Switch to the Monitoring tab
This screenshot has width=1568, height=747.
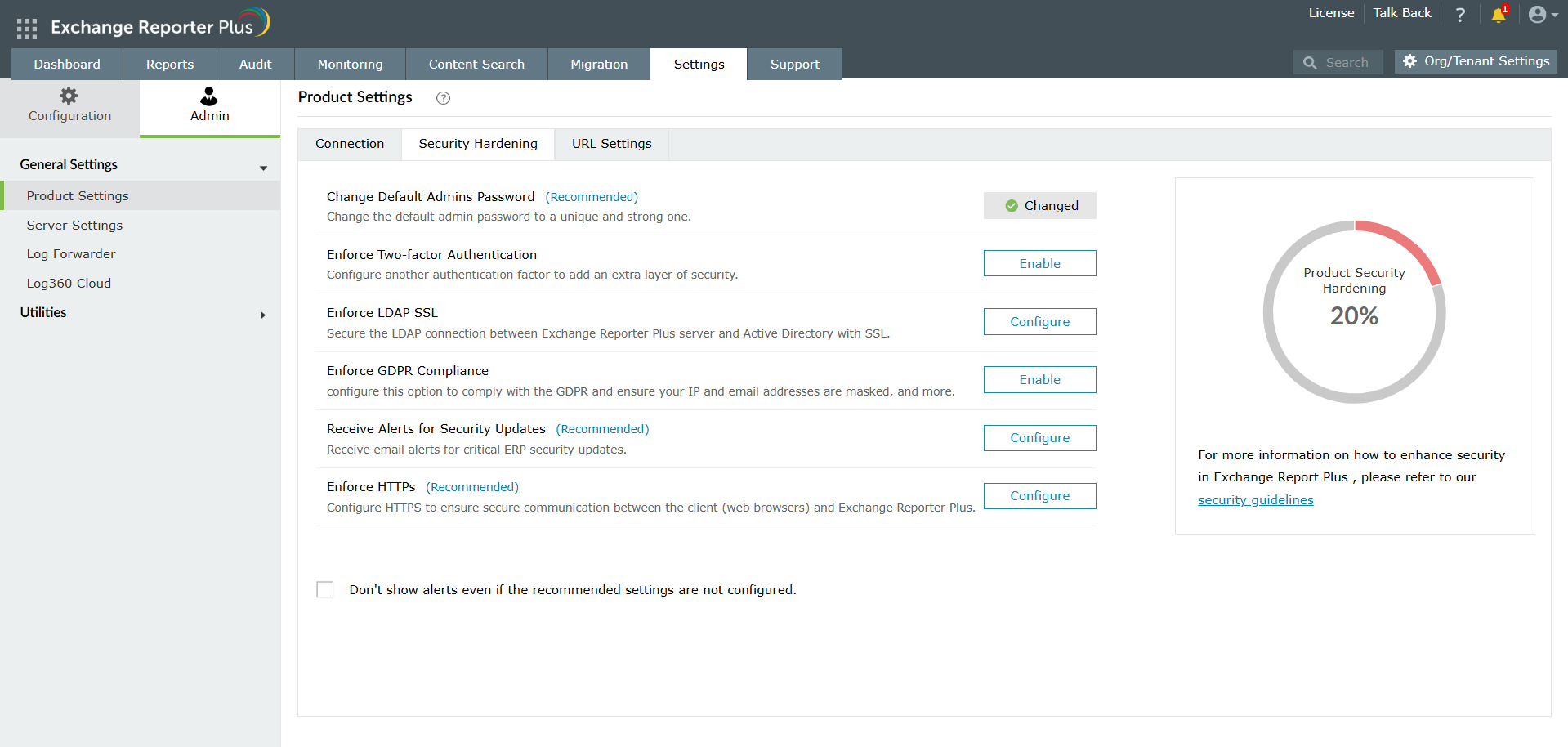pos(351,64)
